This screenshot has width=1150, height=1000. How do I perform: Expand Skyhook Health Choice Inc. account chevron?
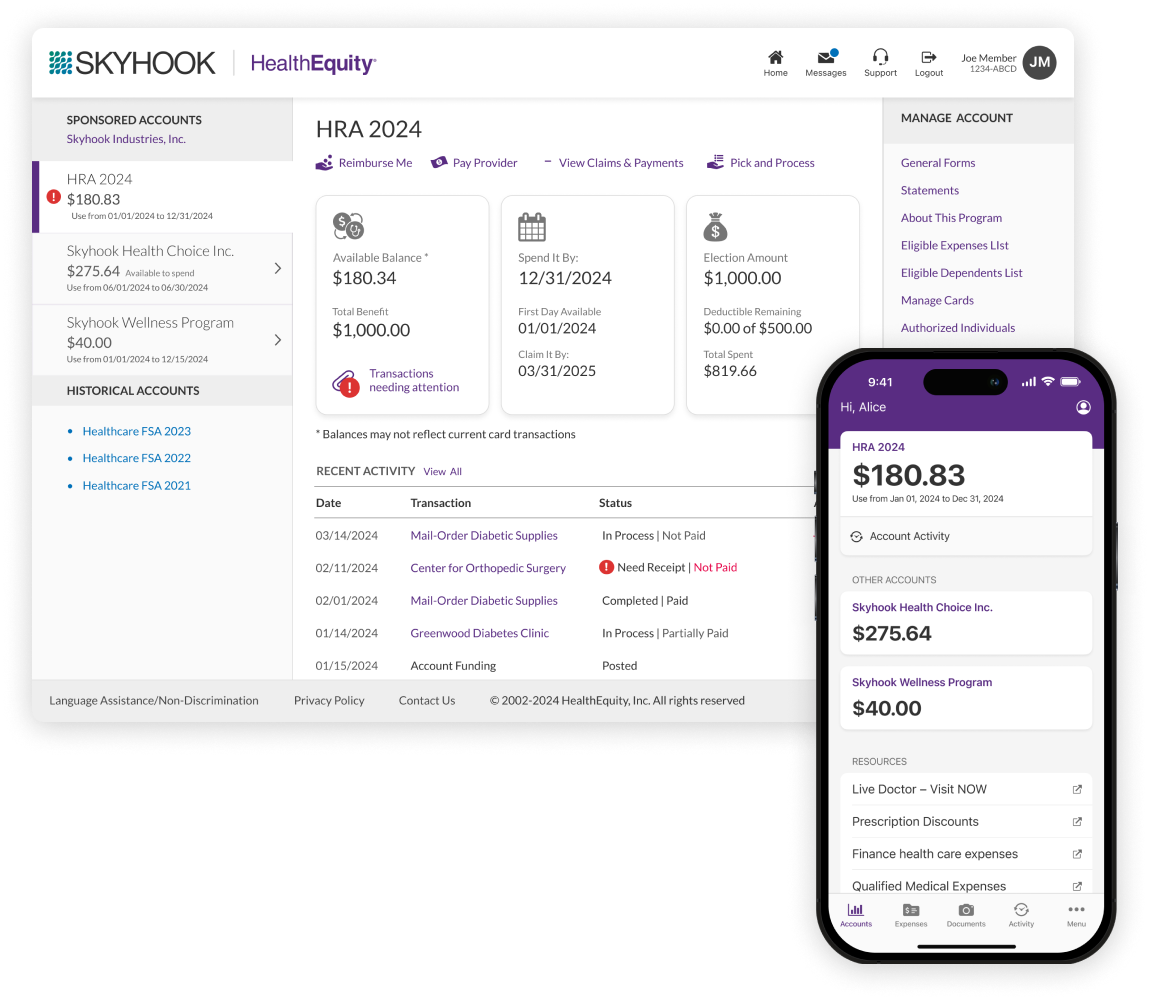[277, 268]
